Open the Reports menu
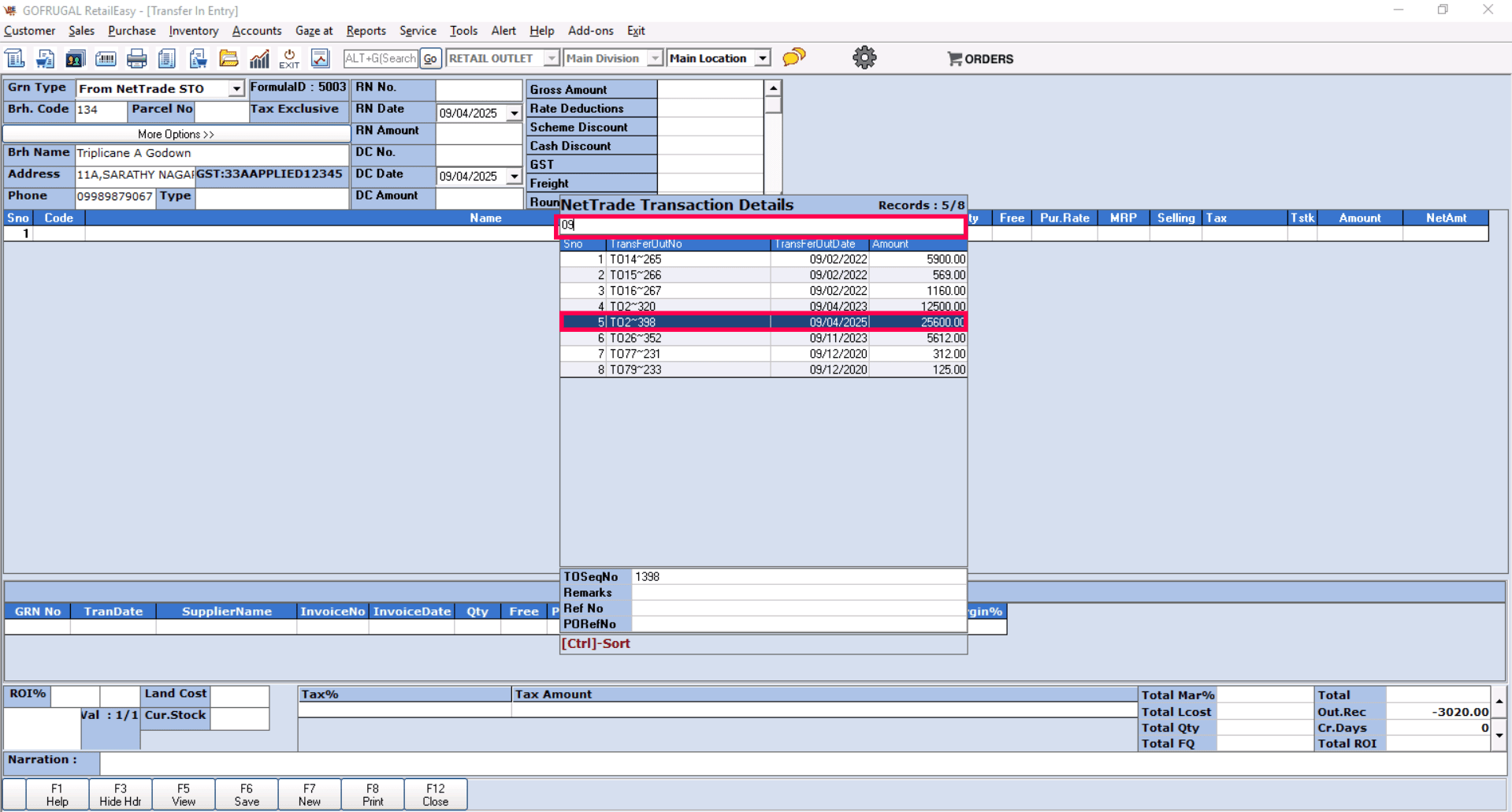Screen dimensions: 1512x812 (366, 31)
